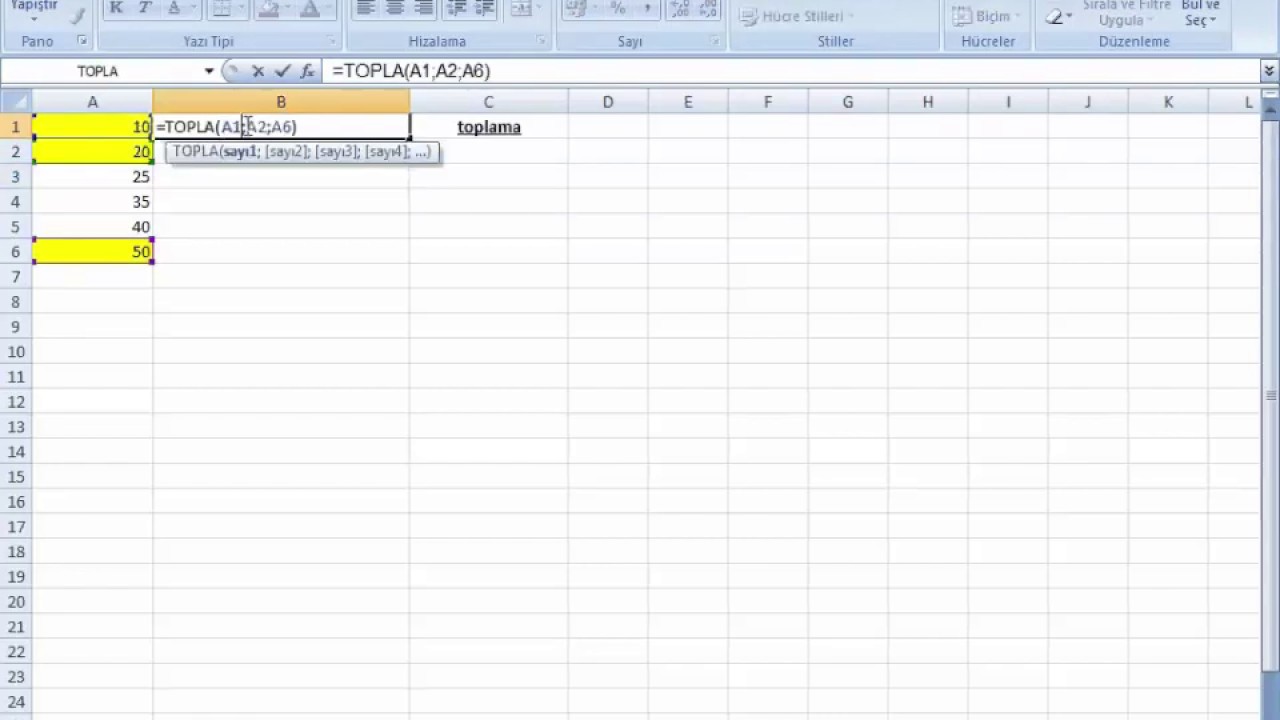Cancel the formula with the X icon
This screenshot has width=1280, height=720.
[258, 71]
